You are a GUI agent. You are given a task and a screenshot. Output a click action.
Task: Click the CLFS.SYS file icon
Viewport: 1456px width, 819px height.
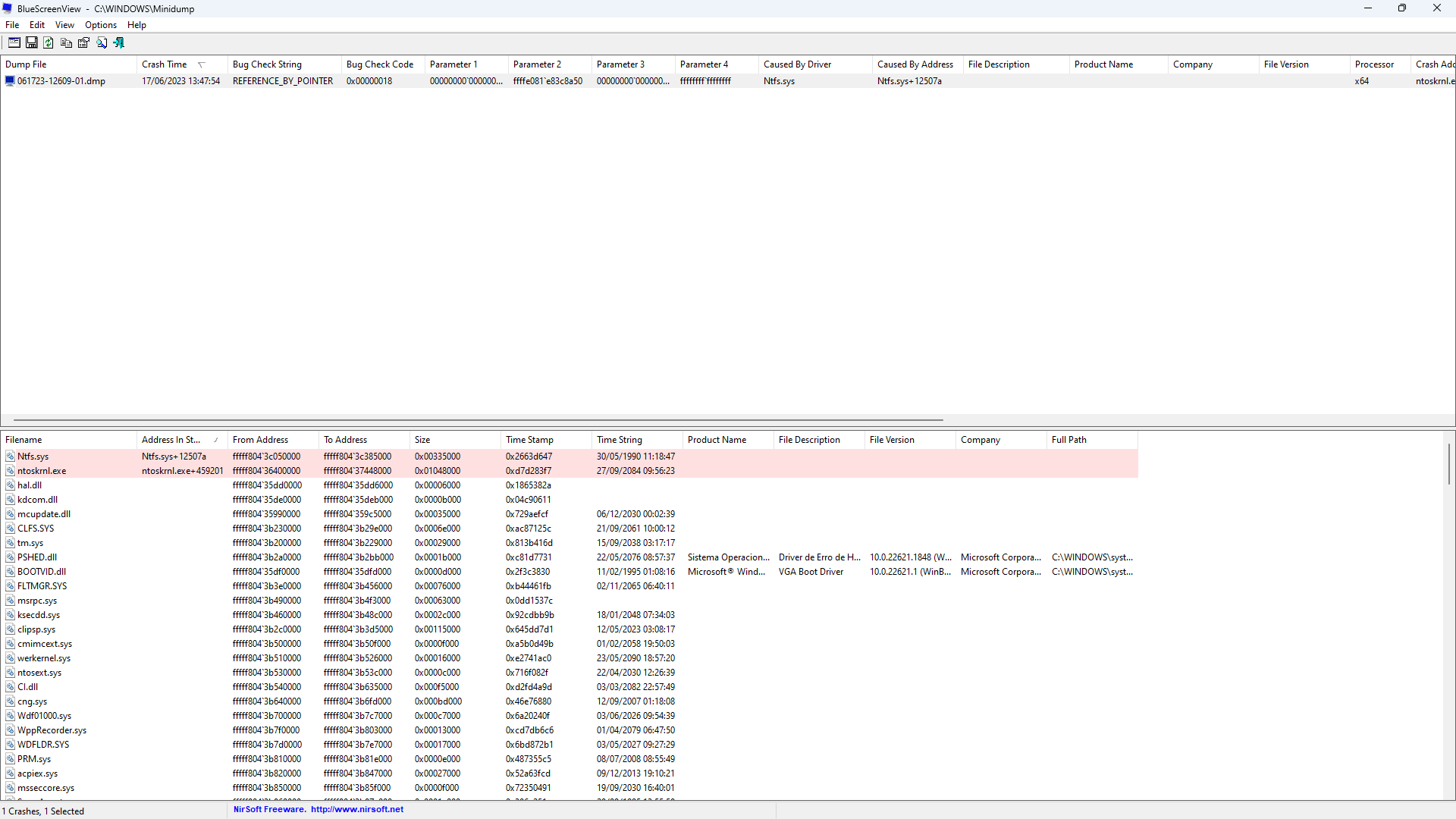click(10, 529)
